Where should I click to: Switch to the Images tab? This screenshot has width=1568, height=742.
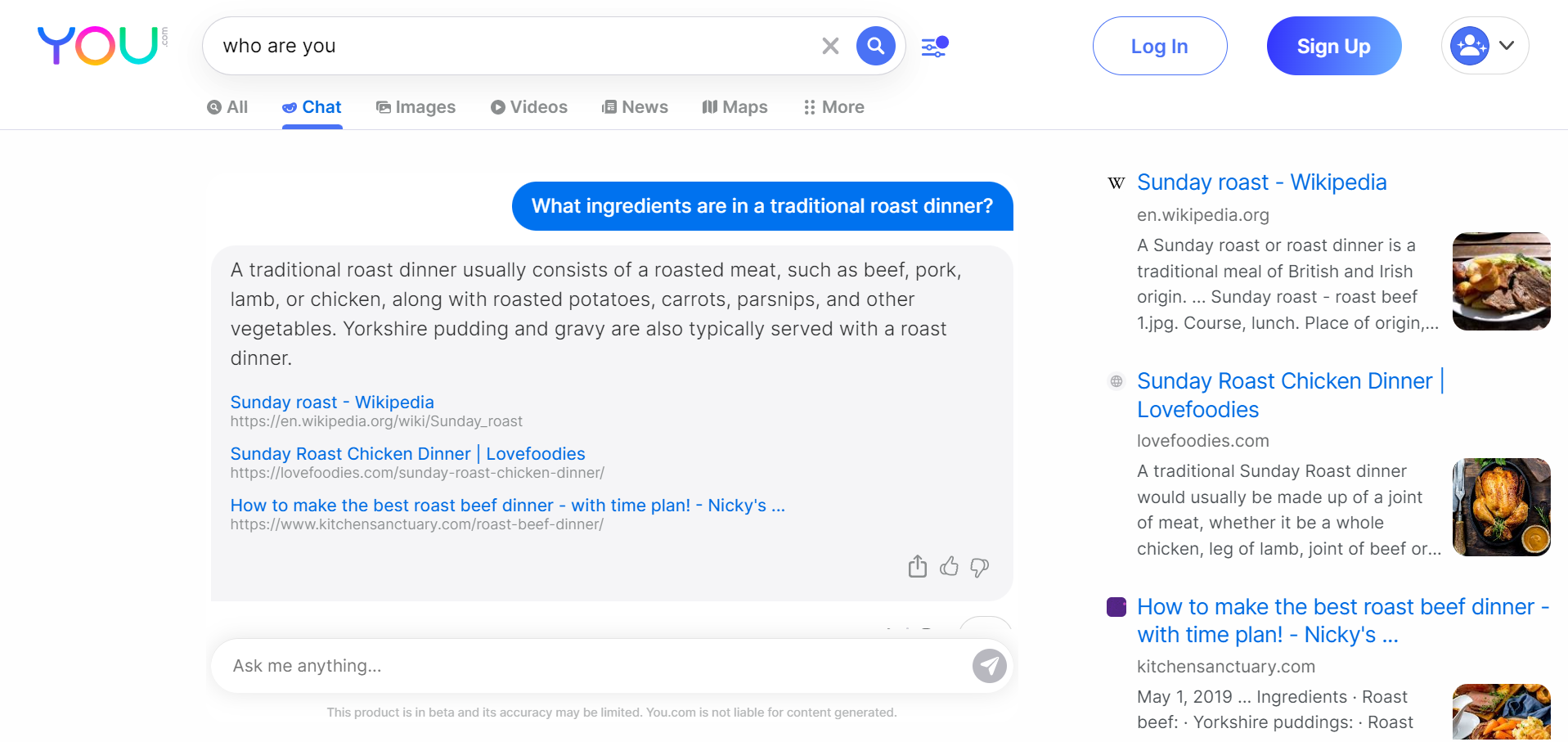416,107
